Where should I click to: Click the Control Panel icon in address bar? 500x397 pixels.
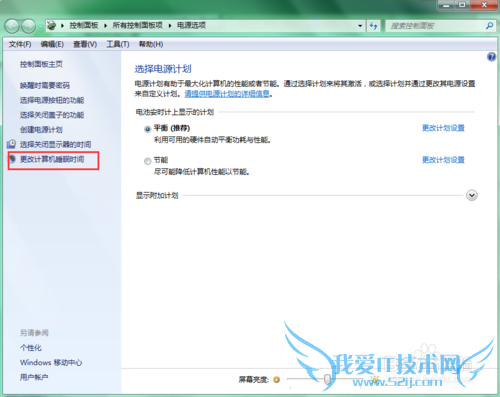(51, 25)
